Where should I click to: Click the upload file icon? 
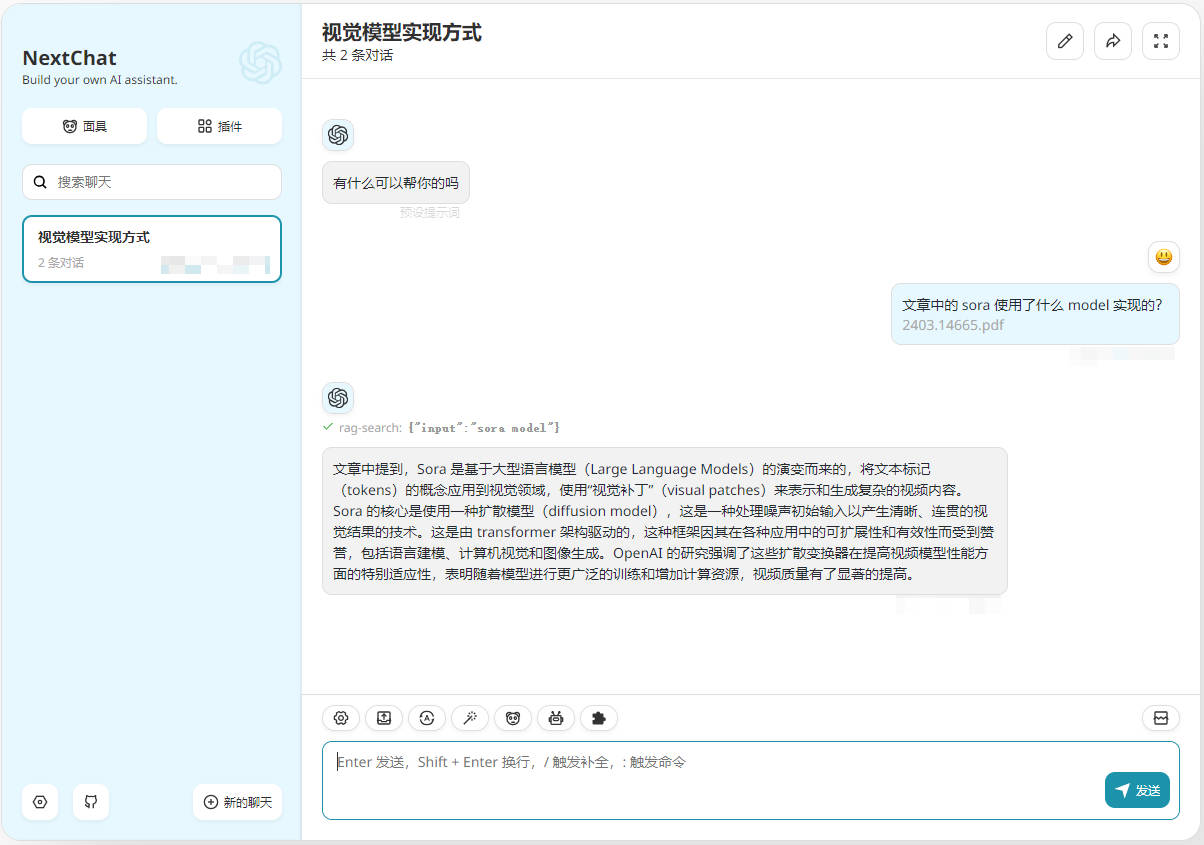[384, 718]
